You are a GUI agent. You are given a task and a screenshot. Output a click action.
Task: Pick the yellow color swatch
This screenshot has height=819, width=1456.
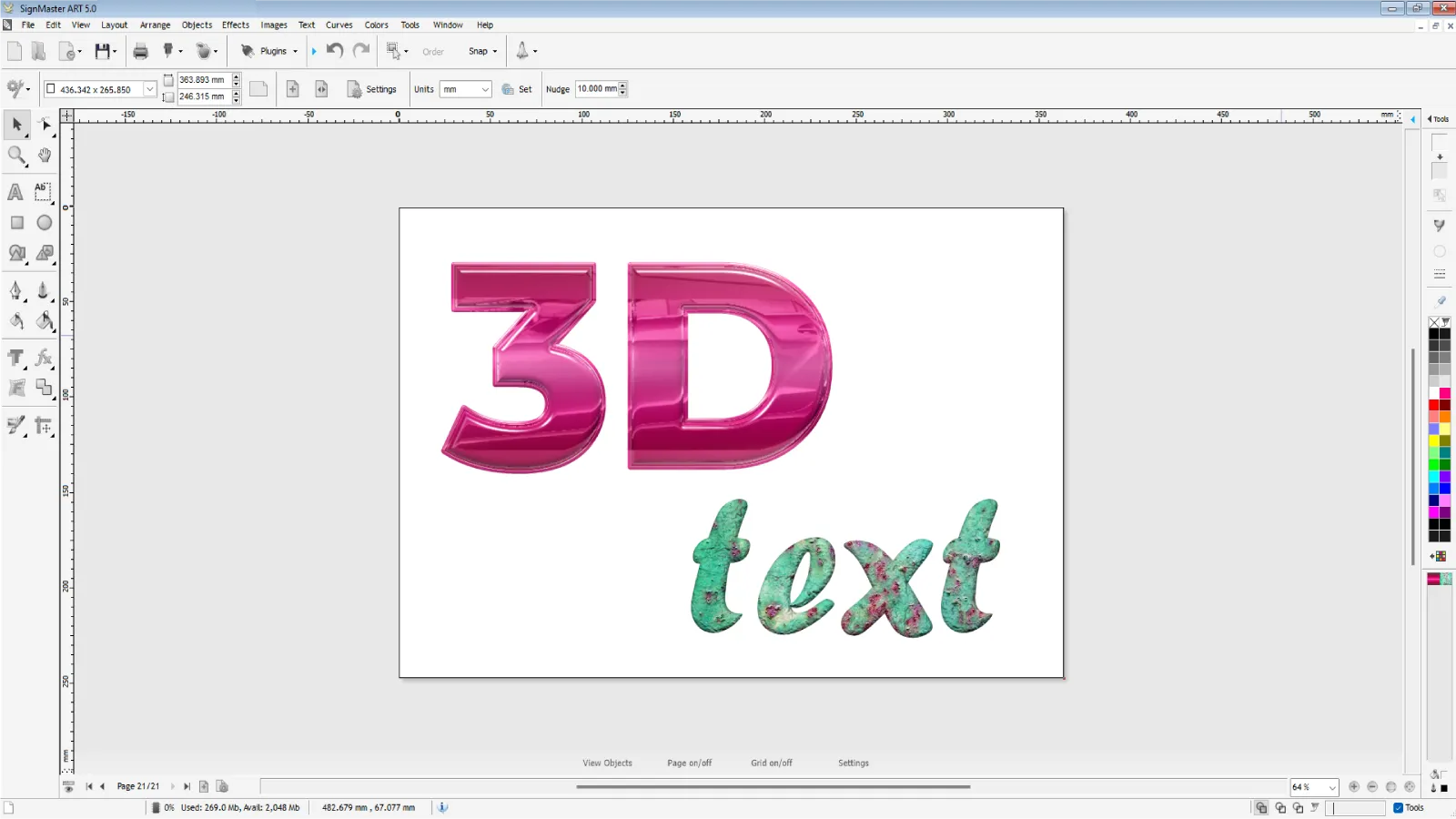click(x=1434, y=440)
